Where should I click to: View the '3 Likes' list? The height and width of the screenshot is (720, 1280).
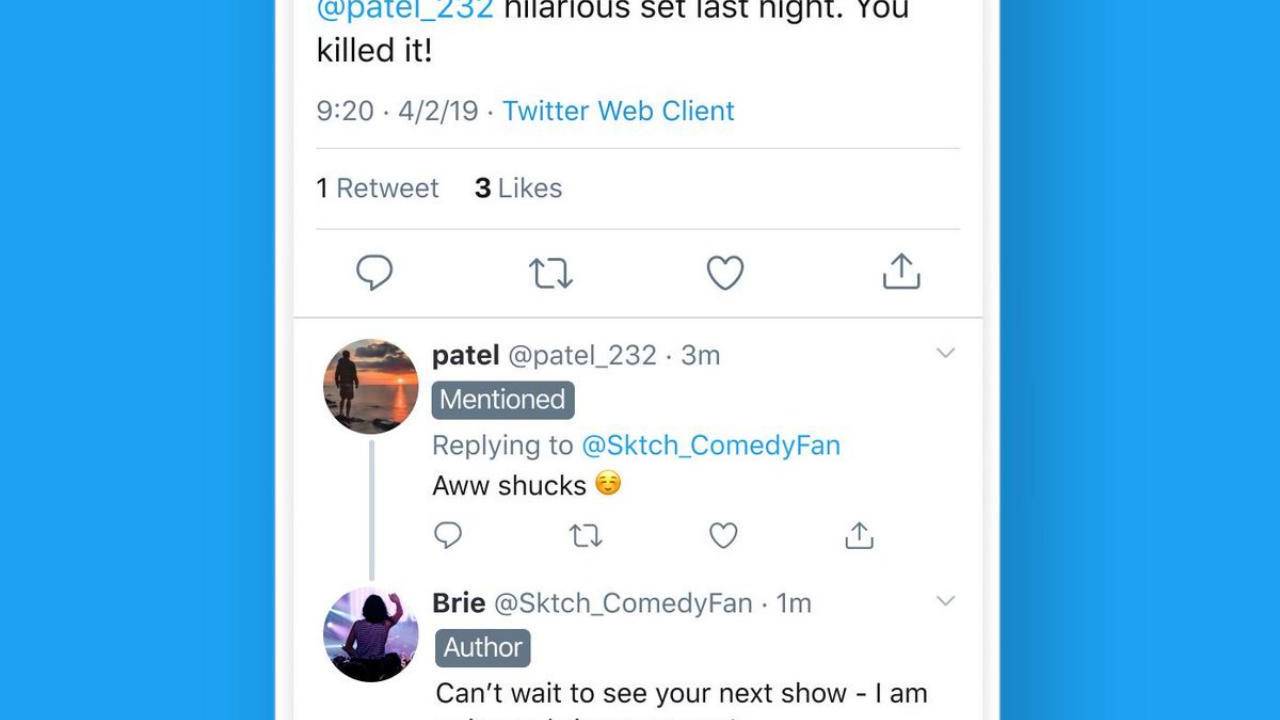[x=517, y=188]
